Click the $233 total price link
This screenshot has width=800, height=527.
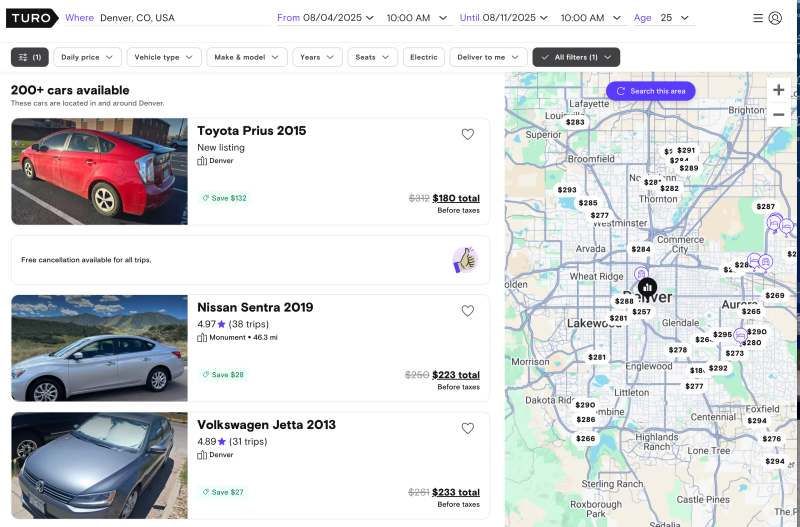[456, 492]
